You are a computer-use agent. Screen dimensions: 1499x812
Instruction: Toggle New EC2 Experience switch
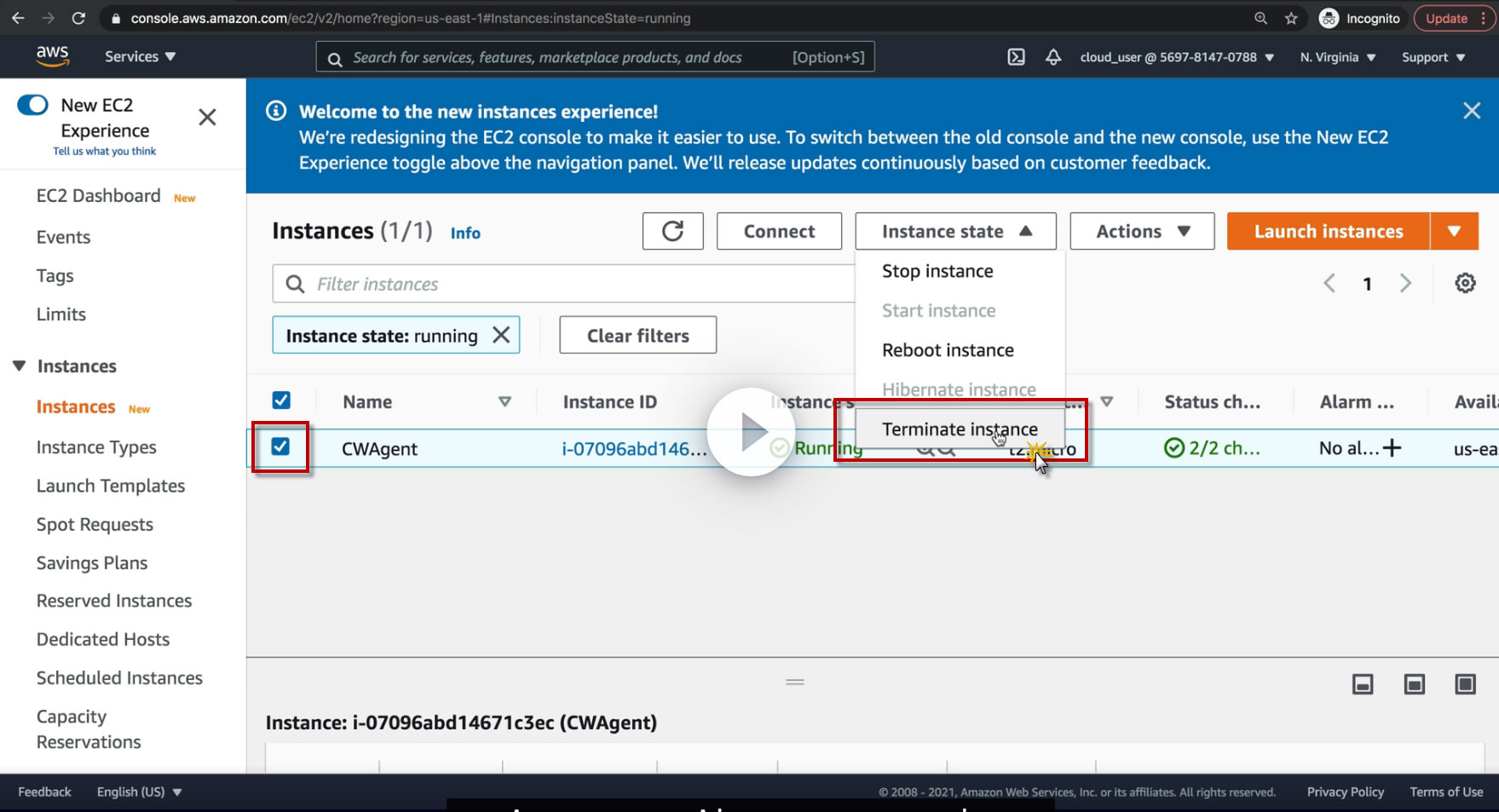pyautogui.click(x=33, y=105)
